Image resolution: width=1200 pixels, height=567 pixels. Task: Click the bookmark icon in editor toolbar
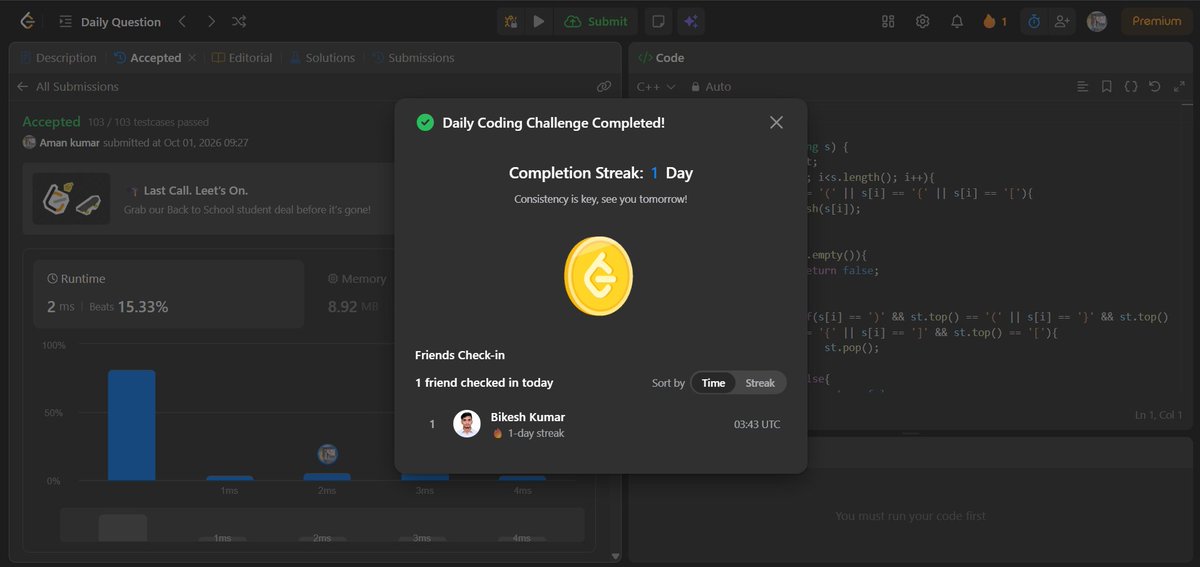tap(1106, 87)
